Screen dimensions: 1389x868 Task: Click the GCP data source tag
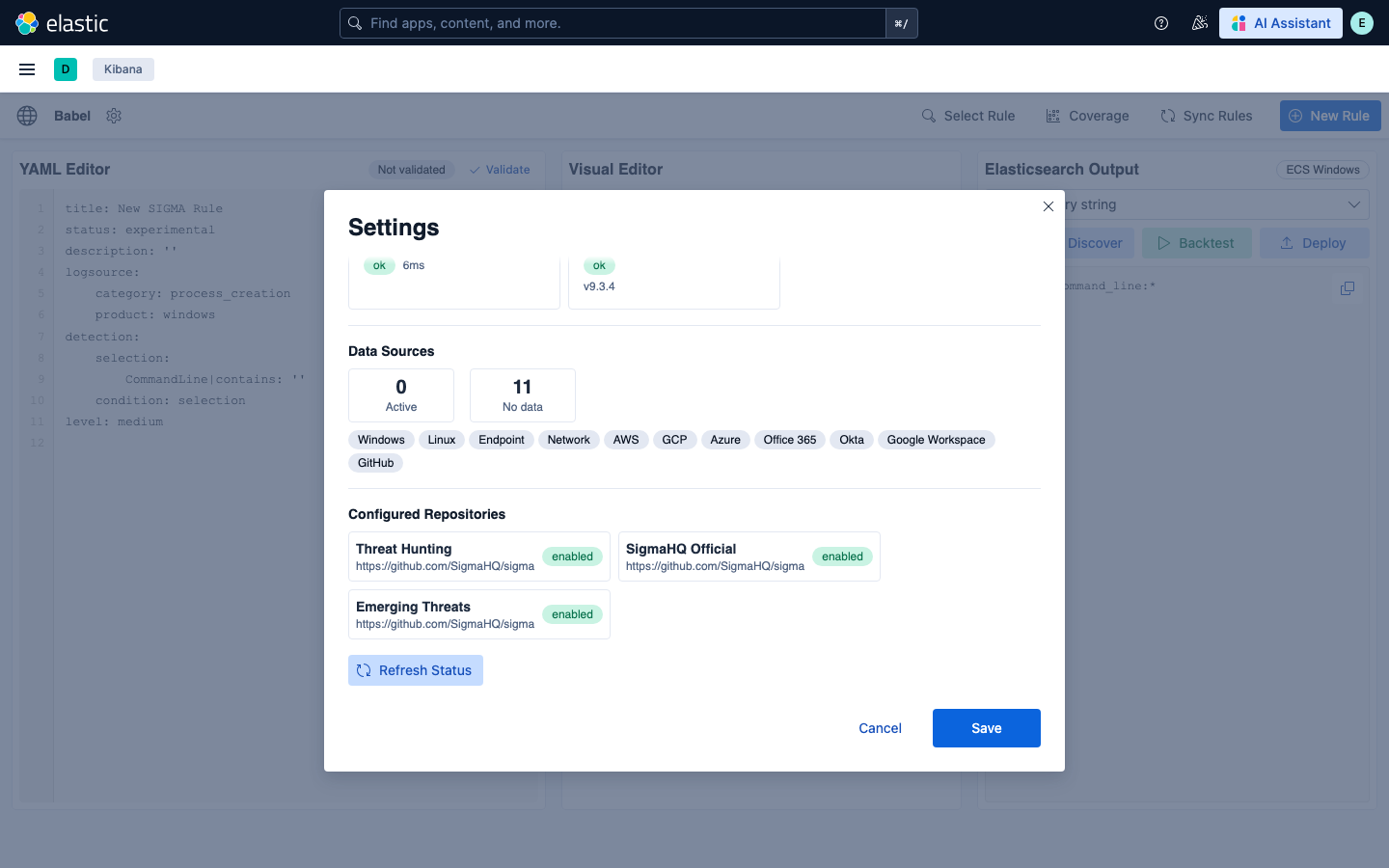coord(674,440)
